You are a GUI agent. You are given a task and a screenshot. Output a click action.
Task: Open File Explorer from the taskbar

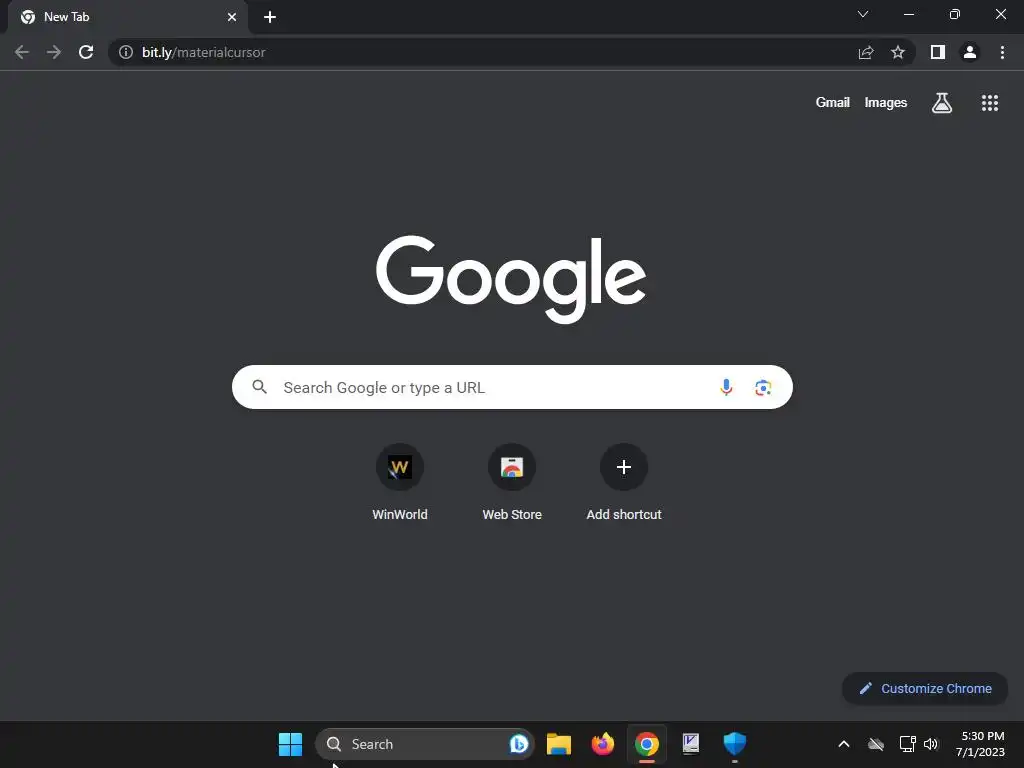(x=559, y=744)
